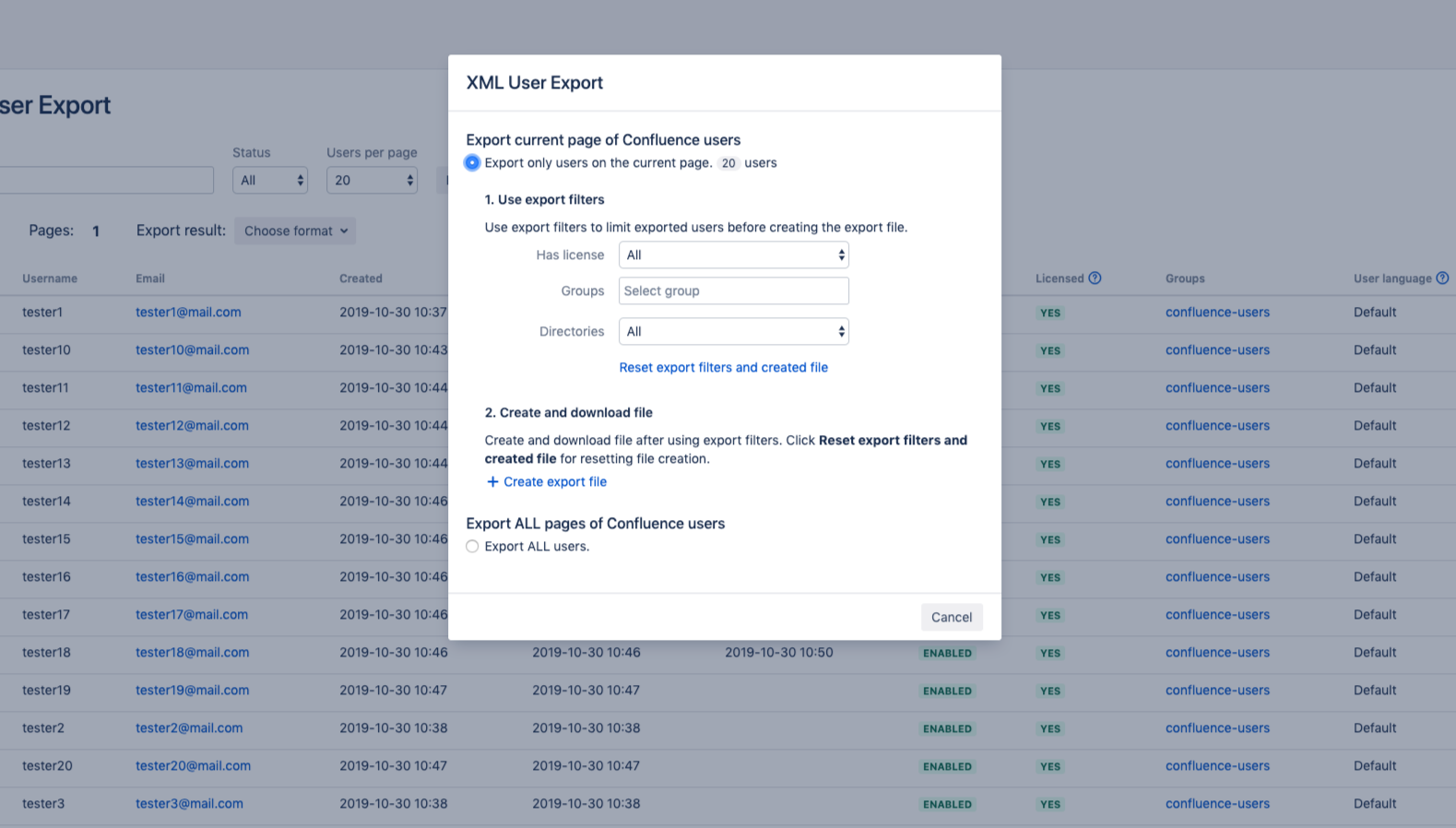The height and width of the screenshot is (828, 1456).
Task: Click the 20 users count badge
Action: pos(728,163)
